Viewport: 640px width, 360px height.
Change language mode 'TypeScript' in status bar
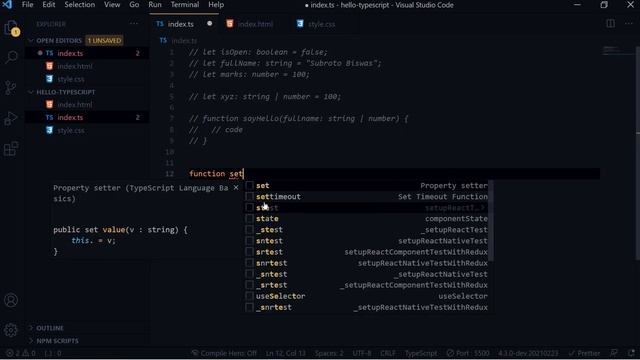point(421,353)
